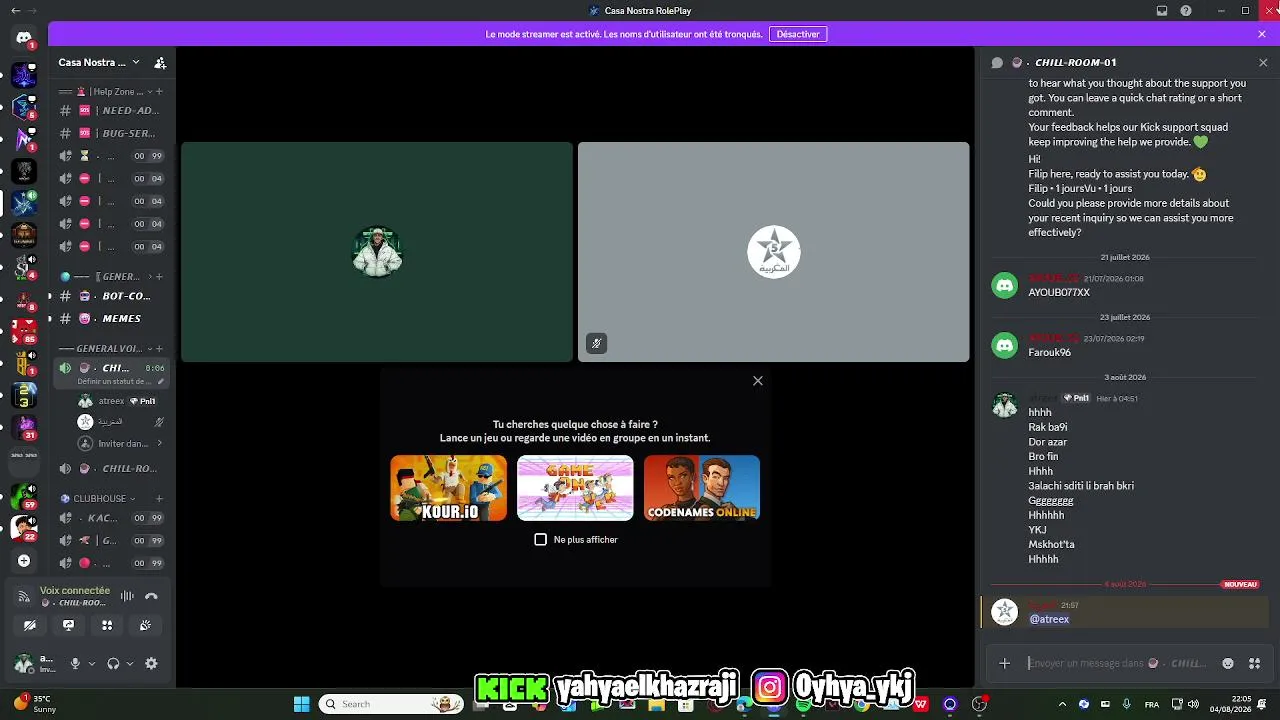
Task: Click the Windows taskbar Search box
Action: (x=391, y=704)
